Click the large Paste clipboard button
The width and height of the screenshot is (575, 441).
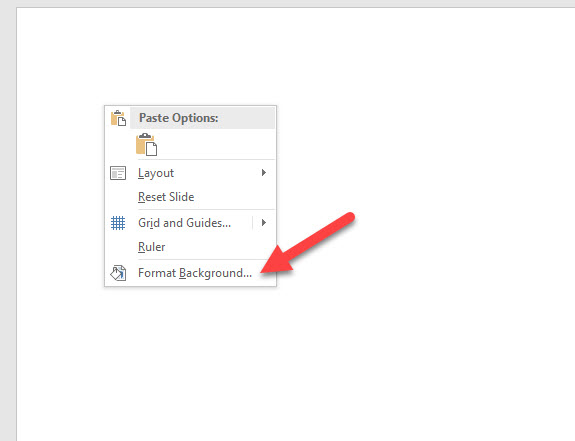(146, 144)
